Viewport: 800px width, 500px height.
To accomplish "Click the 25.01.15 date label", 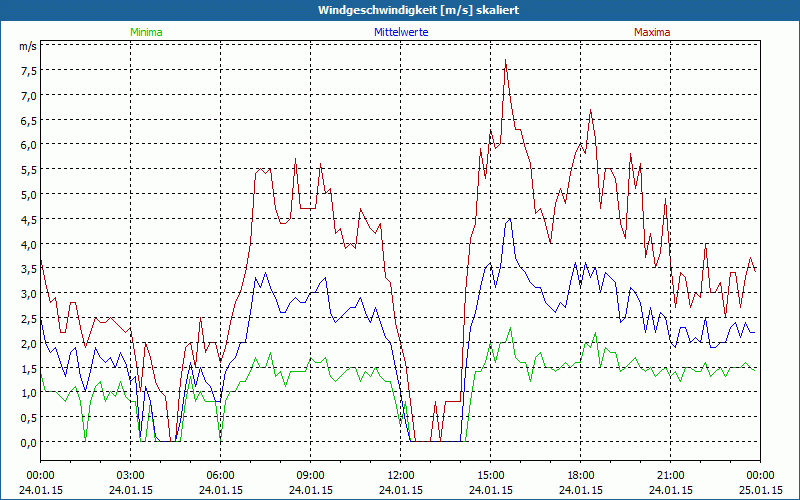I will tap(761, 491).
